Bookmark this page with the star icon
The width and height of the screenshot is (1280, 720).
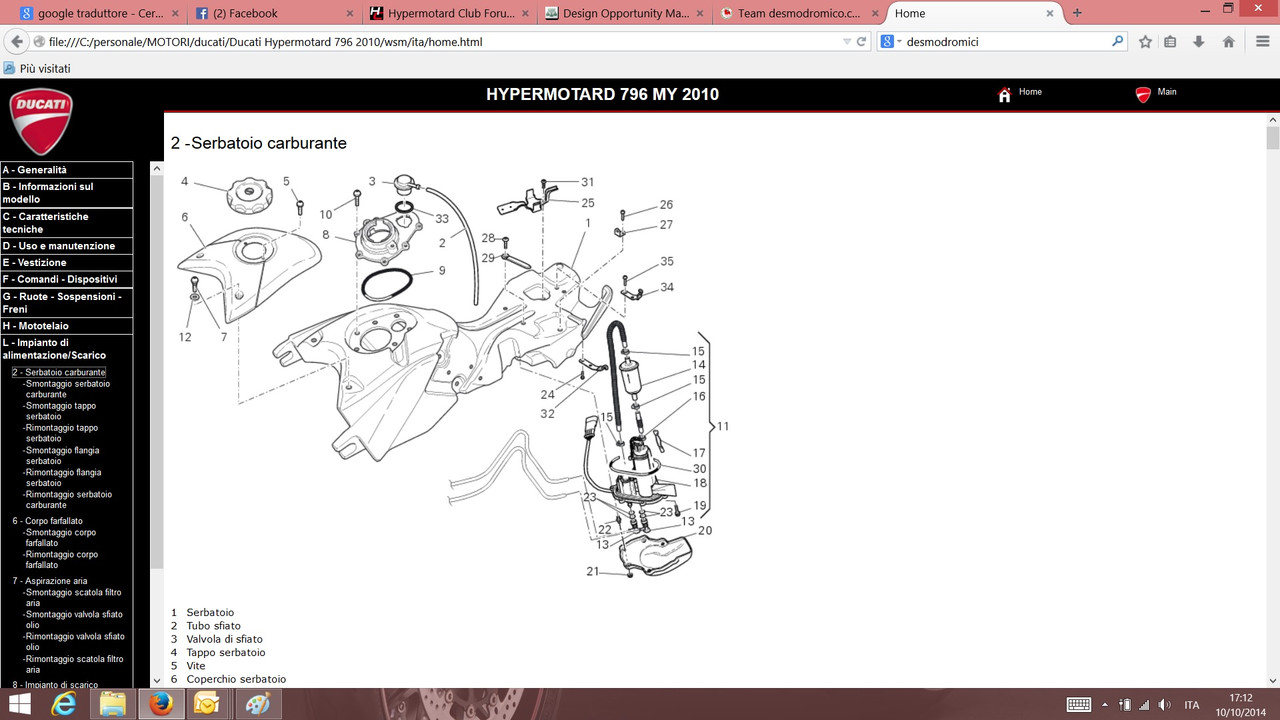1145,42
